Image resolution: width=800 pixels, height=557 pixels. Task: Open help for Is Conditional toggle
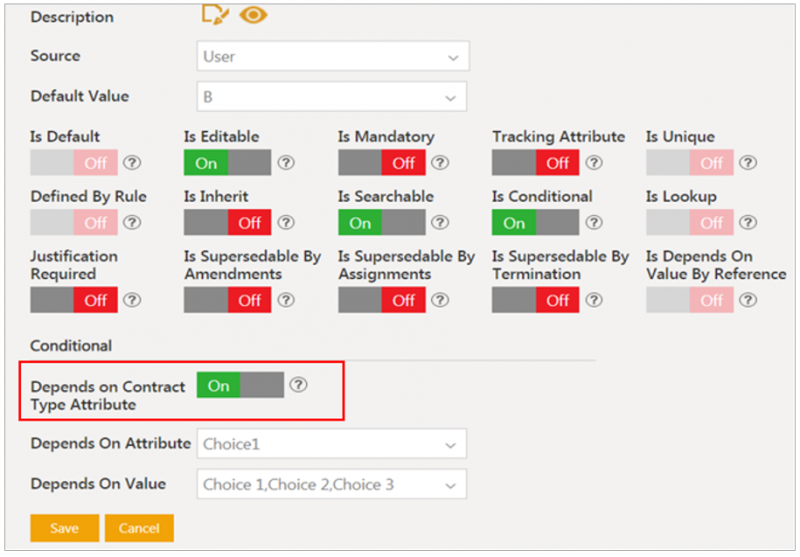[594, 222]
